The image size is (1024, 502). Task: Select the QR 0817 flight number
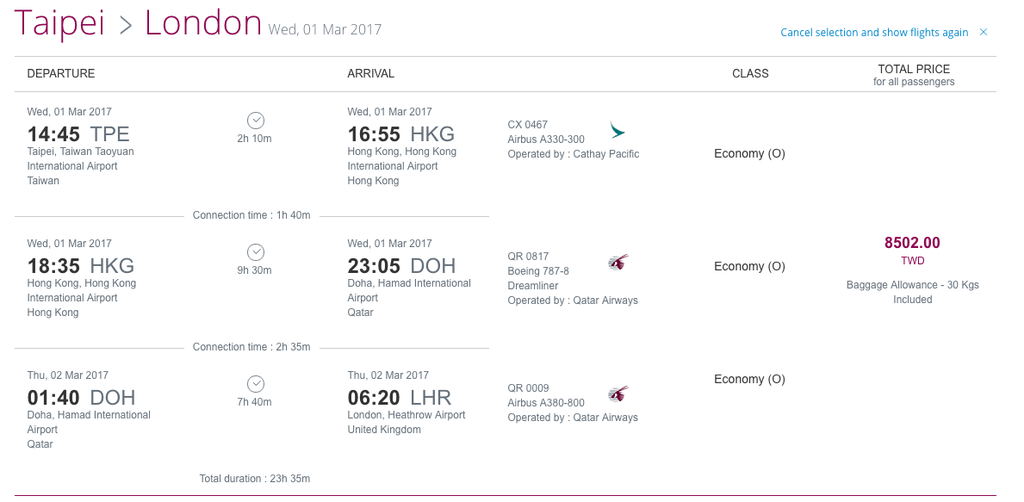(x=528, y=257)
